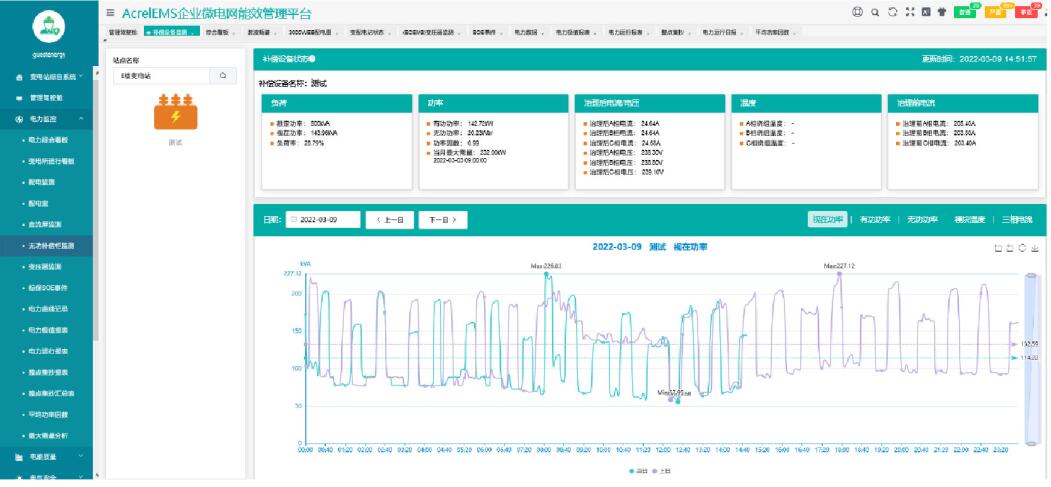The image size is (1051, 487).
Task: Click the hamburger menu collapse icon
Action: [x=110, y=13]
